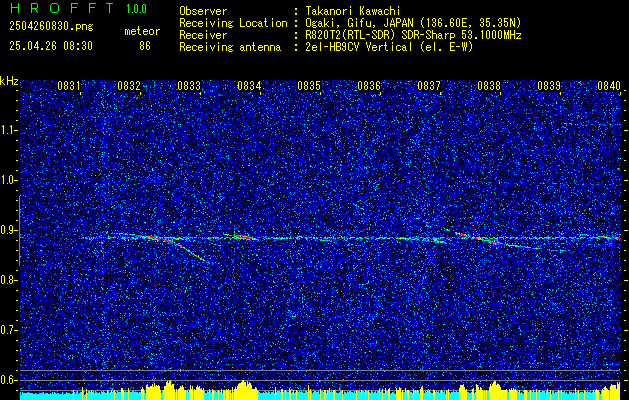
Task: Select the filename 2504260830.png
Action: (x=51, y=26)
